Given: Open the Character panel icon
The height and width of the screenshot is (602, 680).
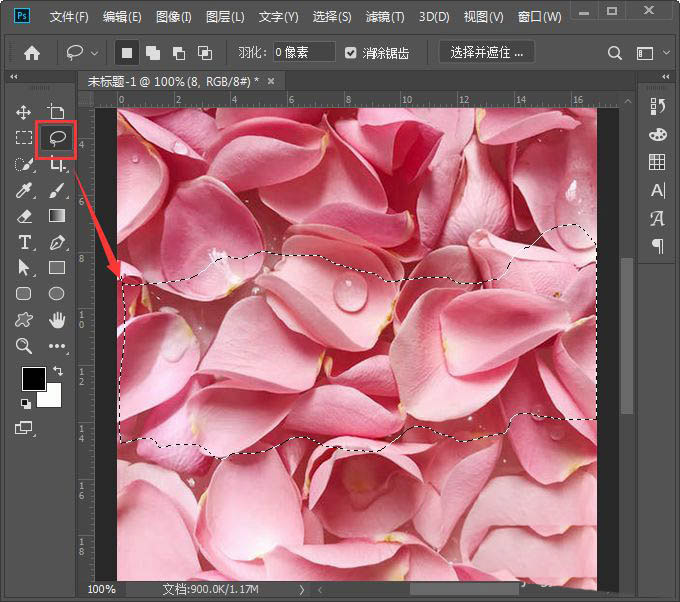Looking at the screenshot, I should (x=658, y=190).
